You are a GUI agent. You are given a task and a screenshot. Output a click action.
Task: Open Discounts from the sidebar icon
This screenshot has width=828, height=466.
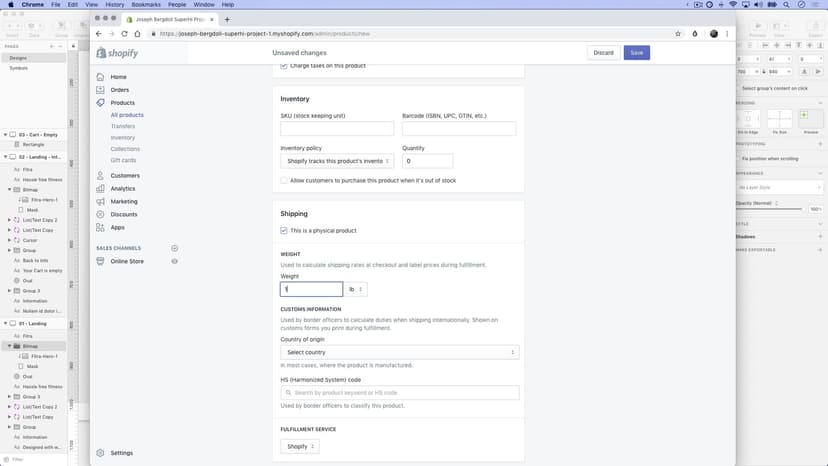click(101, 214)
